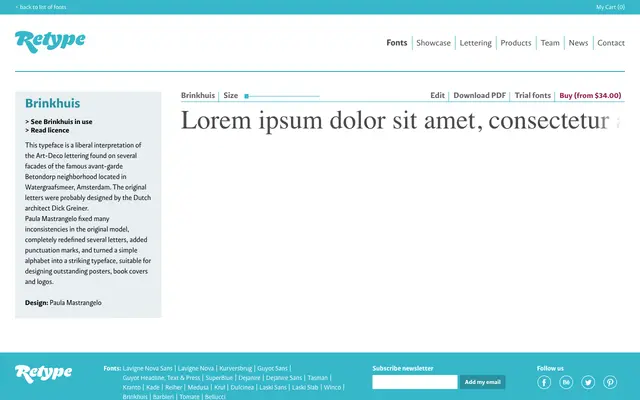Image resolution: width=640 pixels, height=400 pixels.
Task: Open the Behance icon under Follow us
Action: tap(566, 382)
